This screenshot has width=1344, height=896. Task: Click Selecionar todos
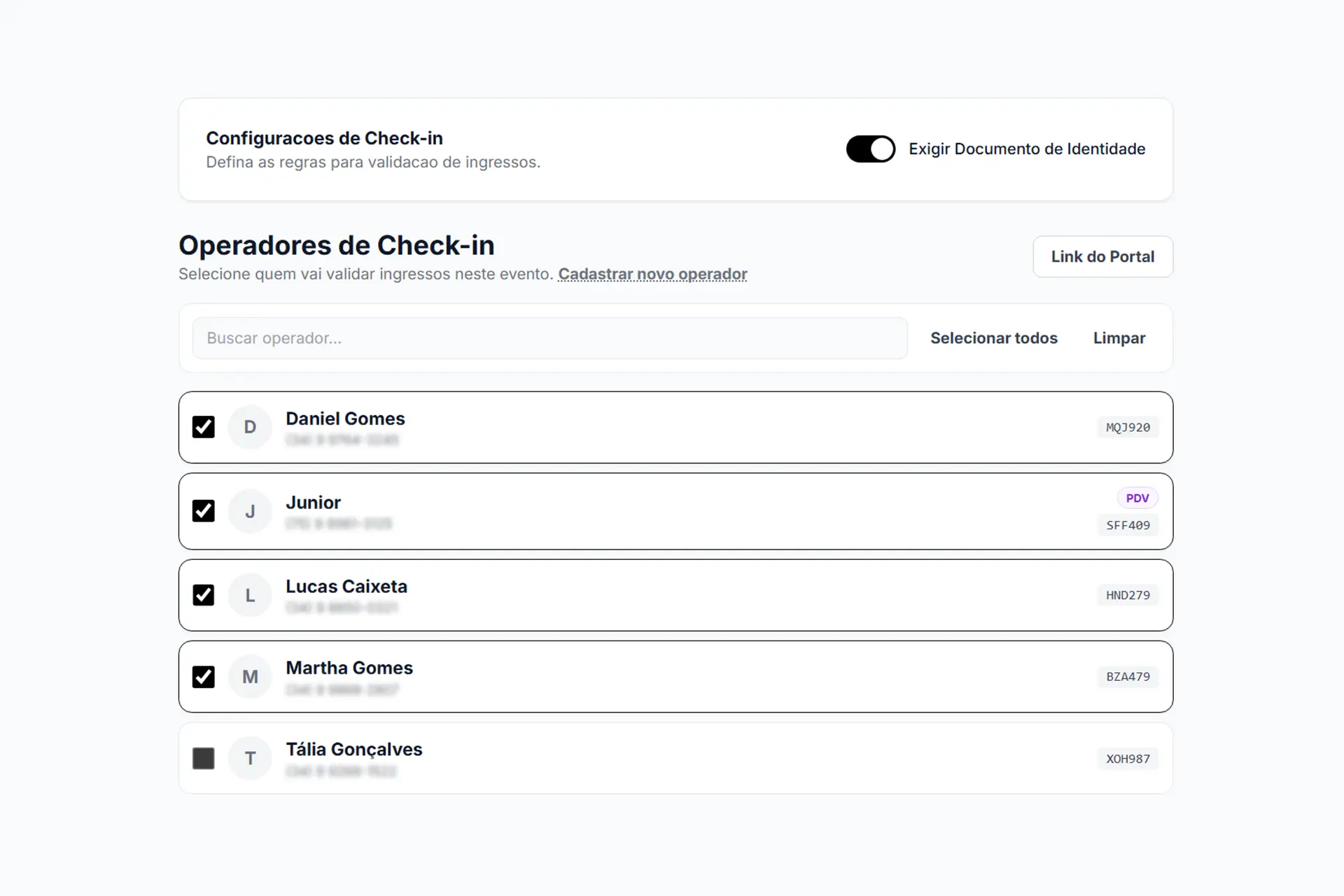click(994, 338)
